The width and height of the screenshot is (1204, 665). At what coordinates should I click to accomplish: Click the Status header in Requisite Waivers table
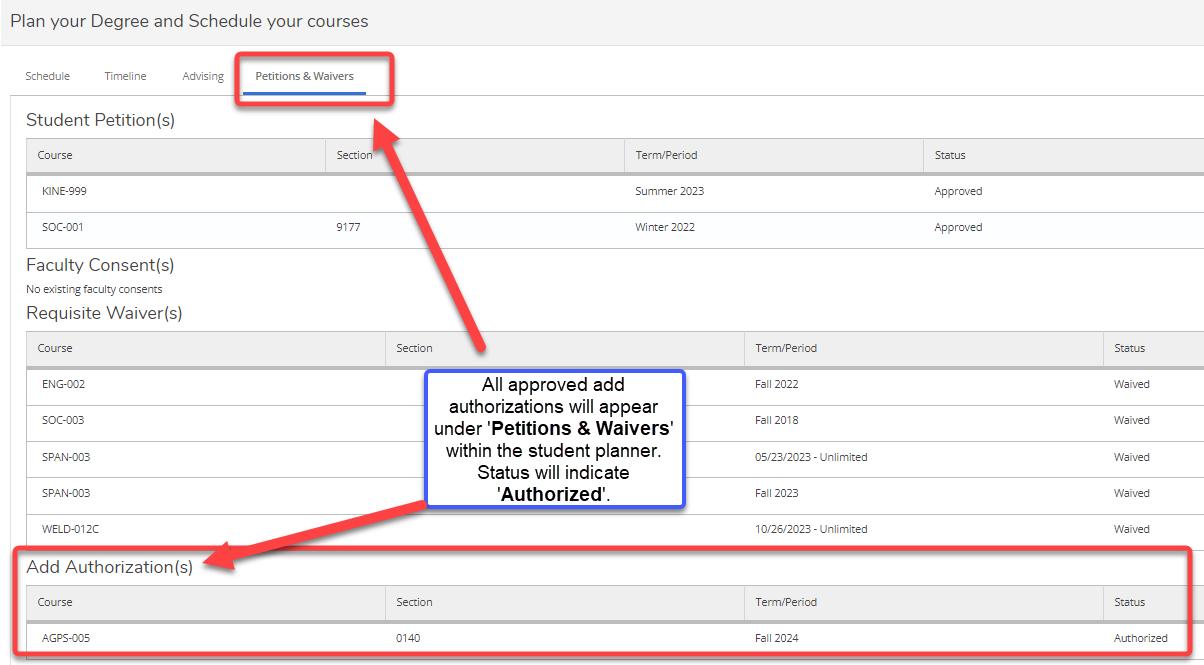pos(1130,348)
